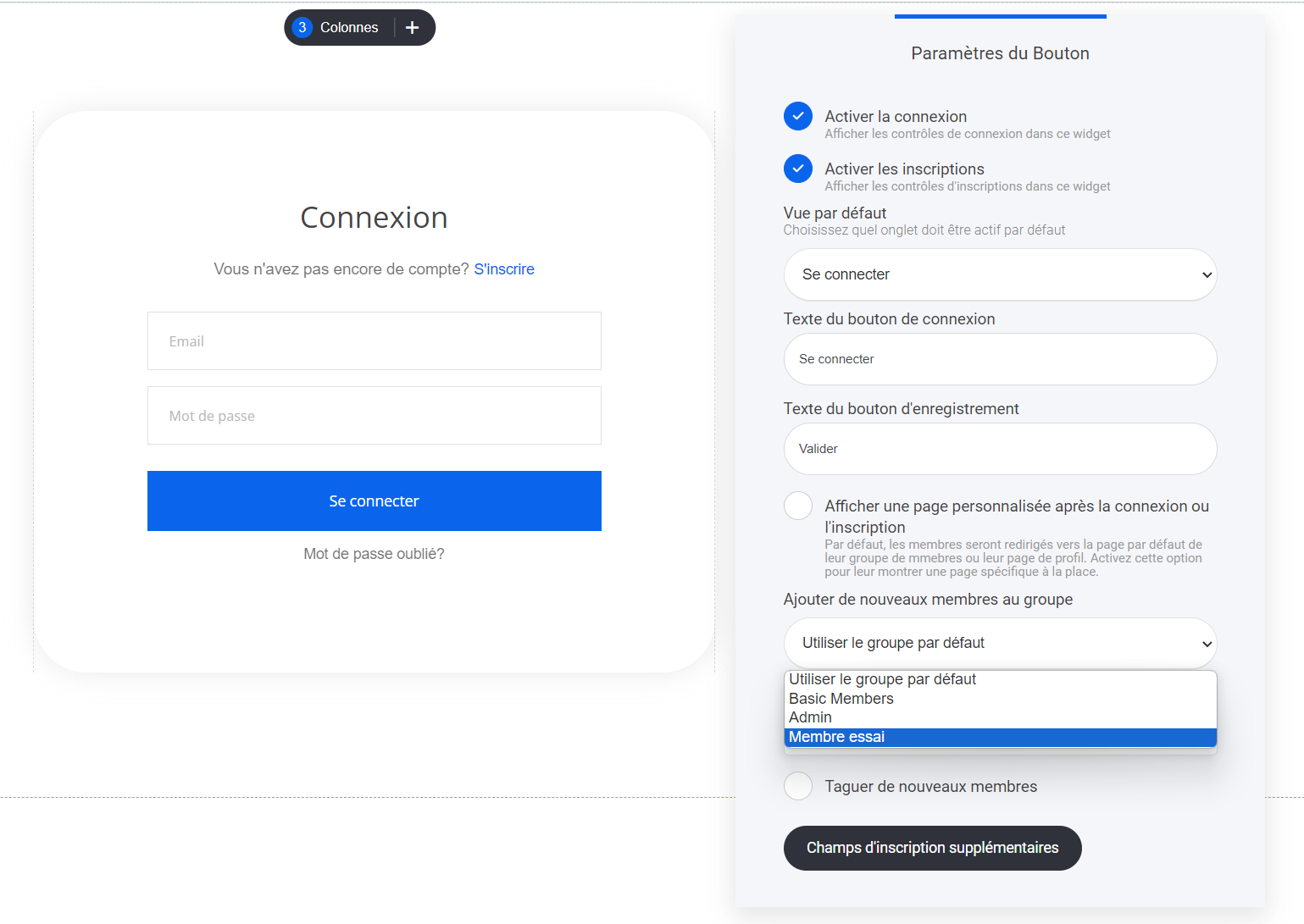Follow the S'inscrire link

point(504,269)
